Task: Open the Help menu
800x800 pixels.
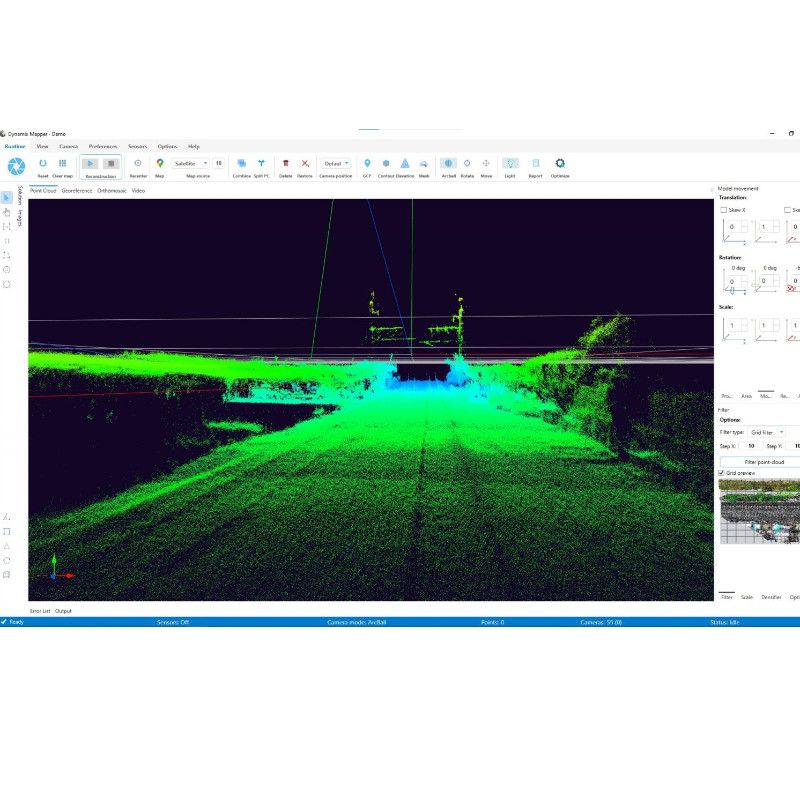Action: pyautogui.click(x=194, y=146)
